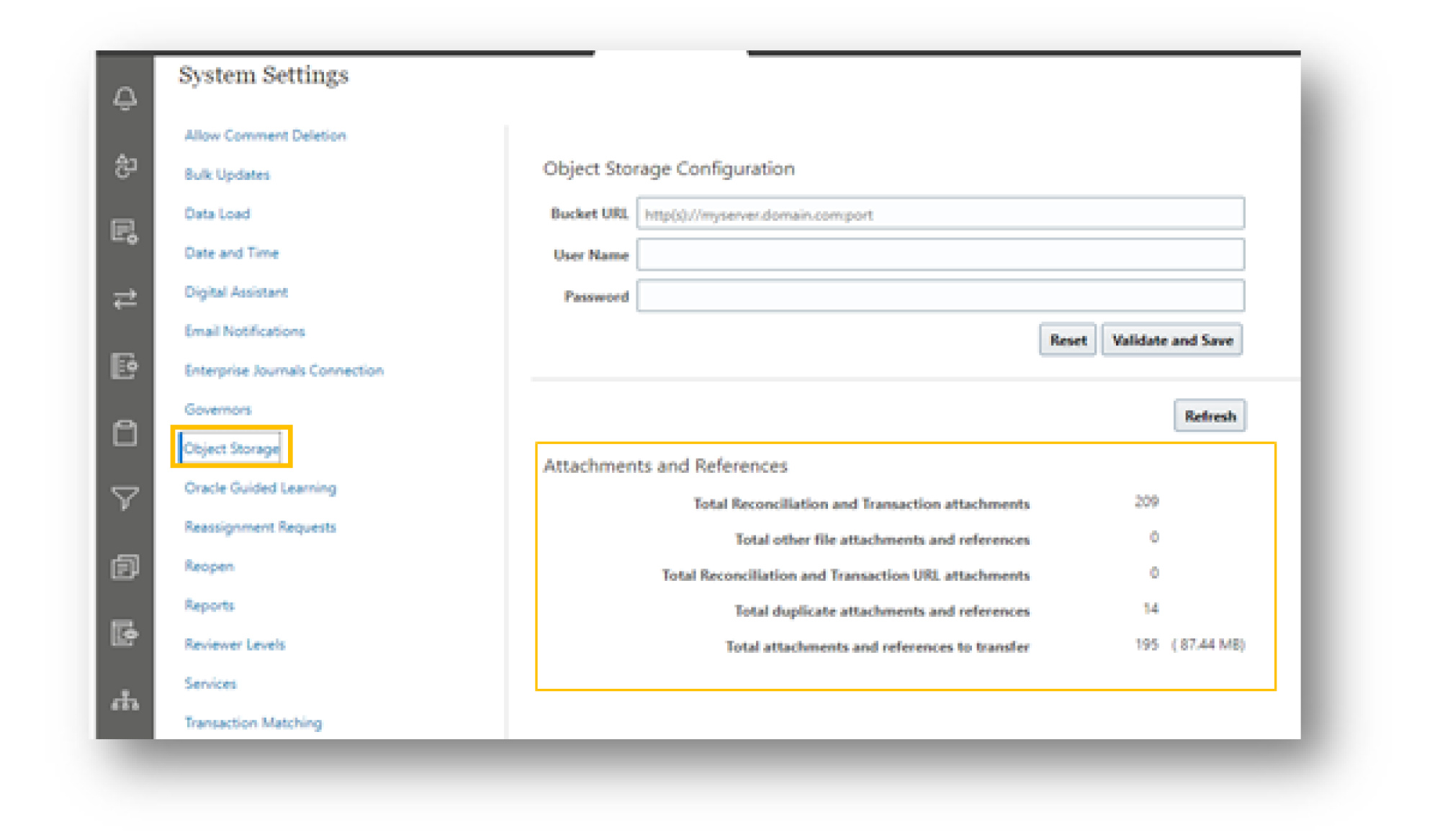Open the bell notifications icon in sidebar

tap(125, 99)
